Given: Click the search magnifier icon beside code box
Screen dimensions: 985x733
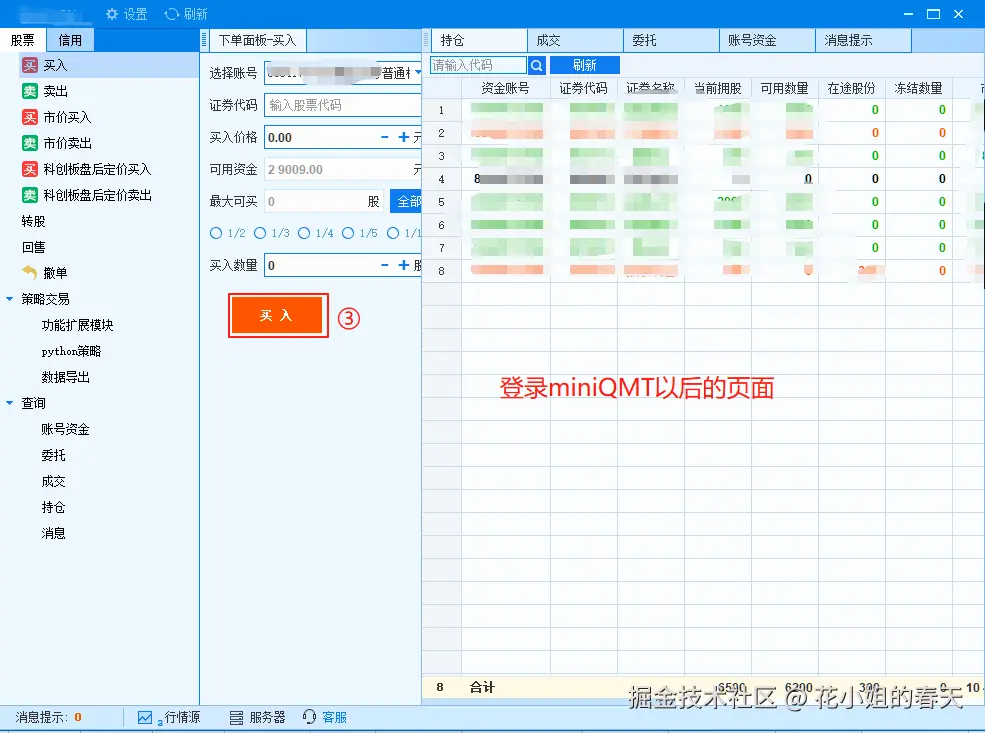Looking at the screenshot, I should point(536,65).
